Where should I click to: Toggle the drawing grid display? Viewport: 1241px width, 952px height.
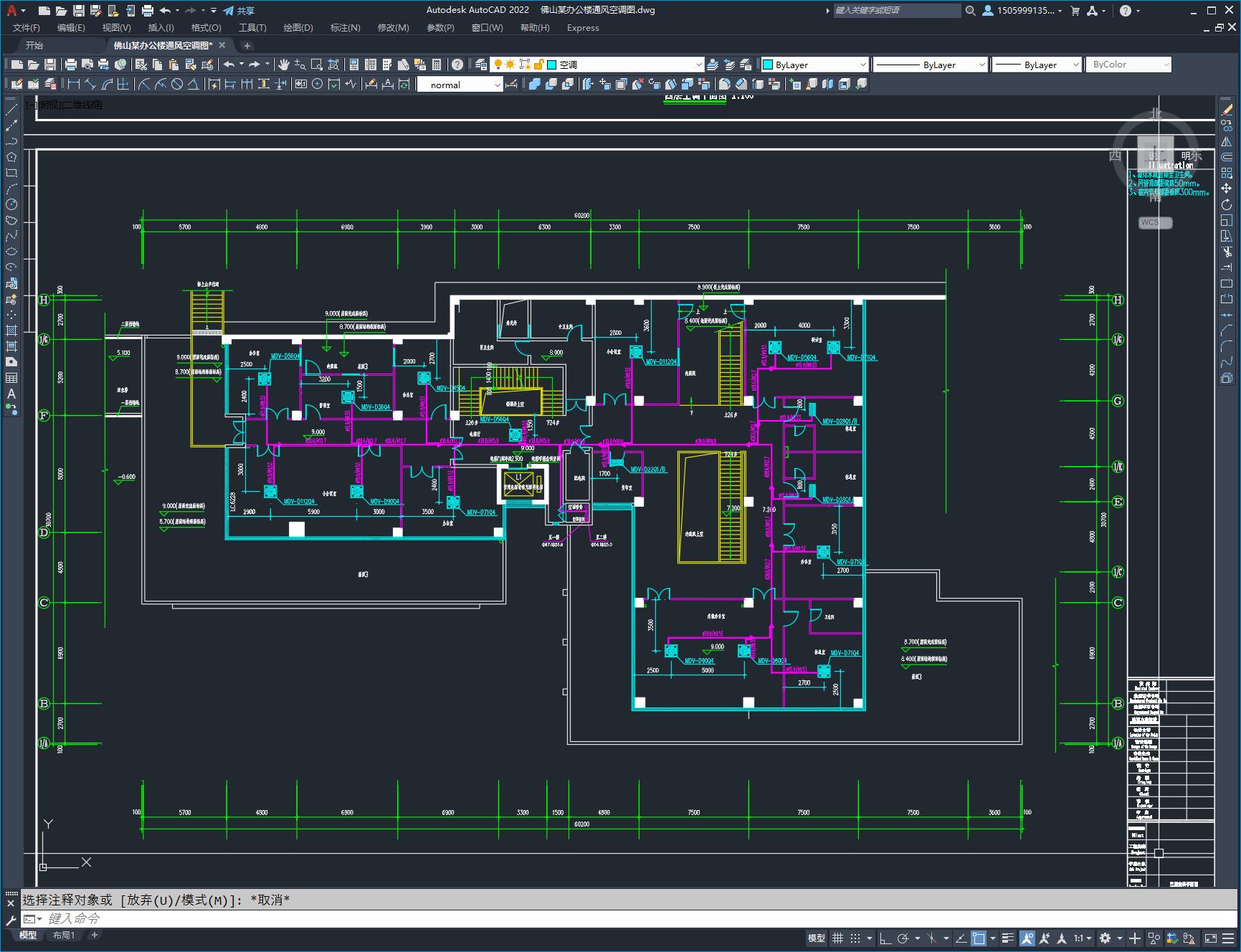(837, 938)
